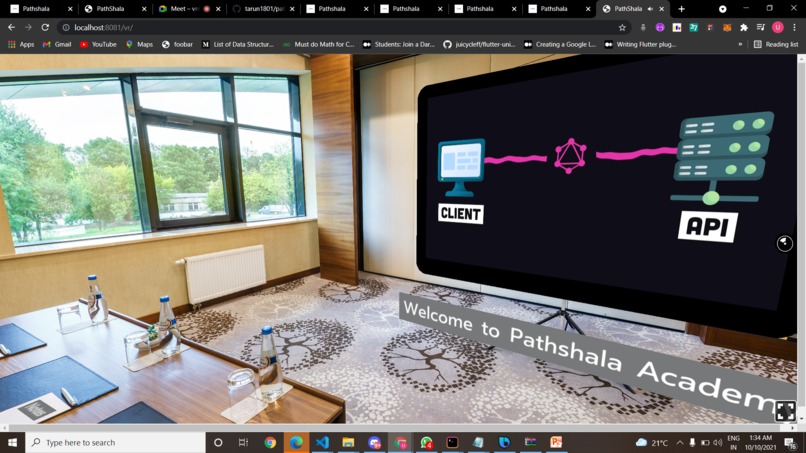Open the terminal app from the taskbar
This screenshot has width=806, height=453.
point(452,442)
